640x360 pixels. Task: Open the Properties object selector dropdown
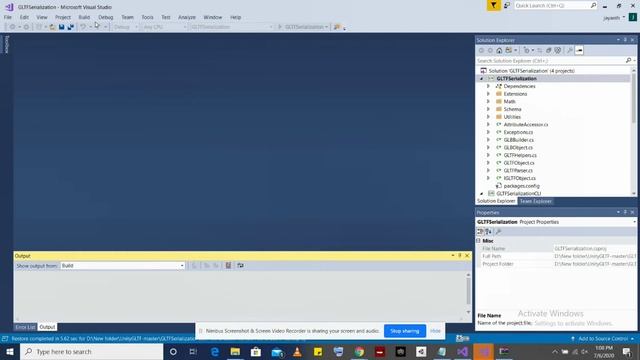click(634, 222)
